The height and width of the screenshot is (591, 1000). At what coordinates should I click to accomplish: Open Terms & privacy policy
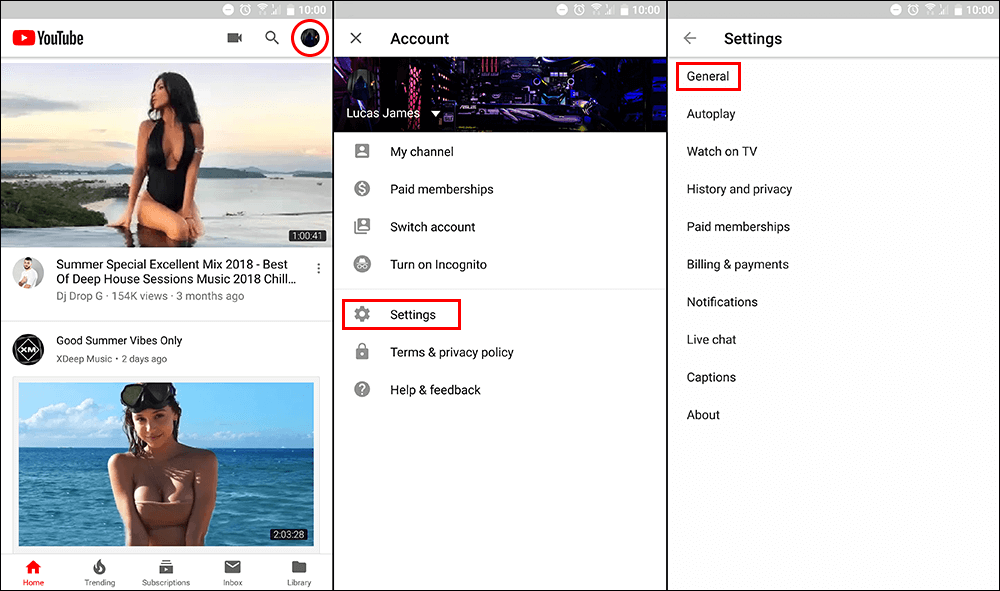pyautogui.click(x=452, y=352)
